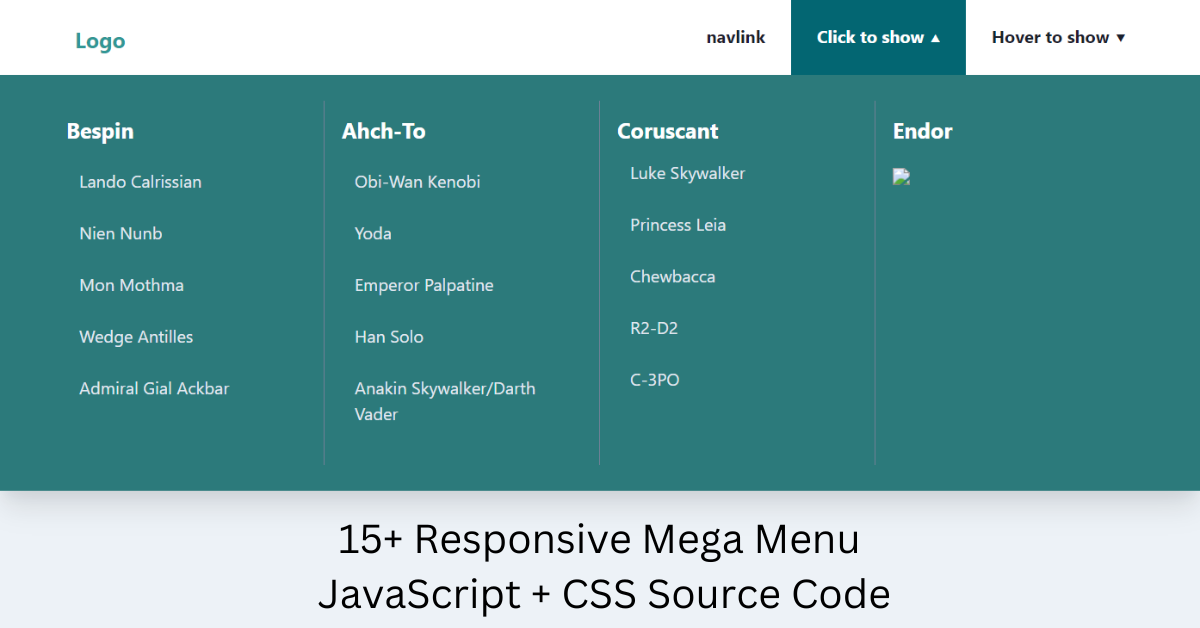Screen dimensions: 1200x628
Task: Select Nien Nunb from the Bespin list
Action: tap(120, 233)
